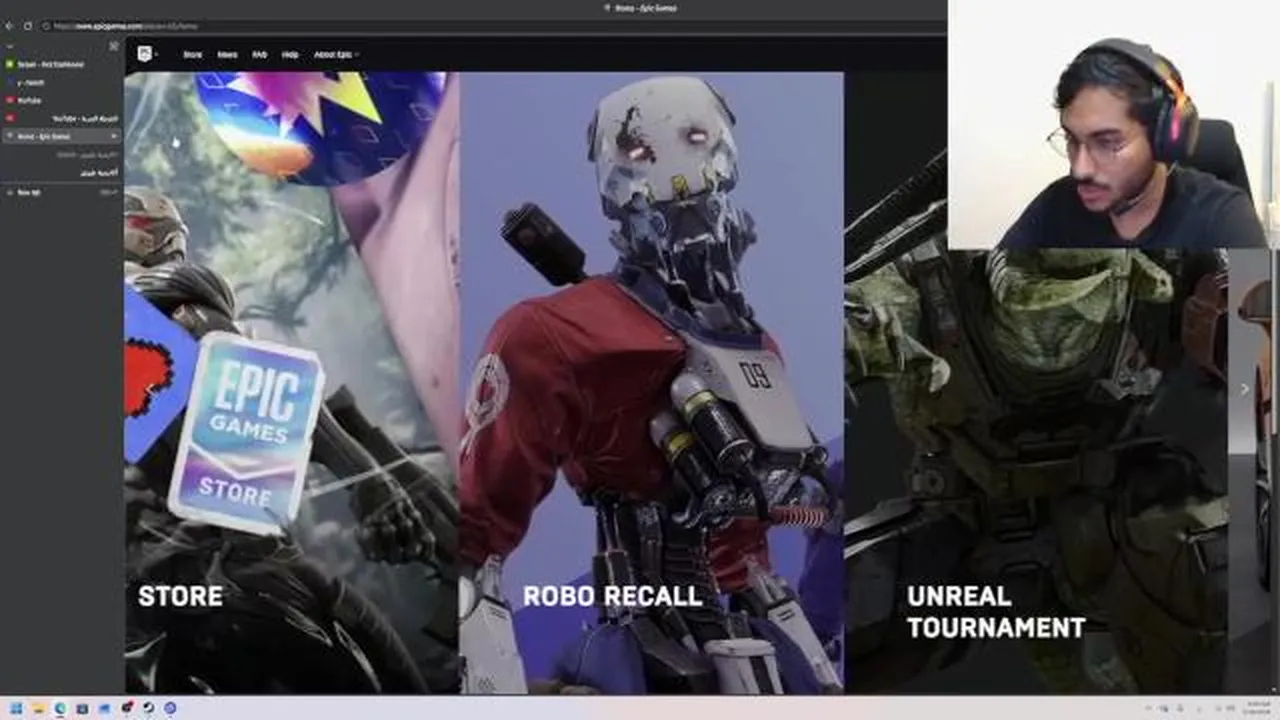
Task: Click the sidebar panel icon at top right
Action: click(113, 46)
